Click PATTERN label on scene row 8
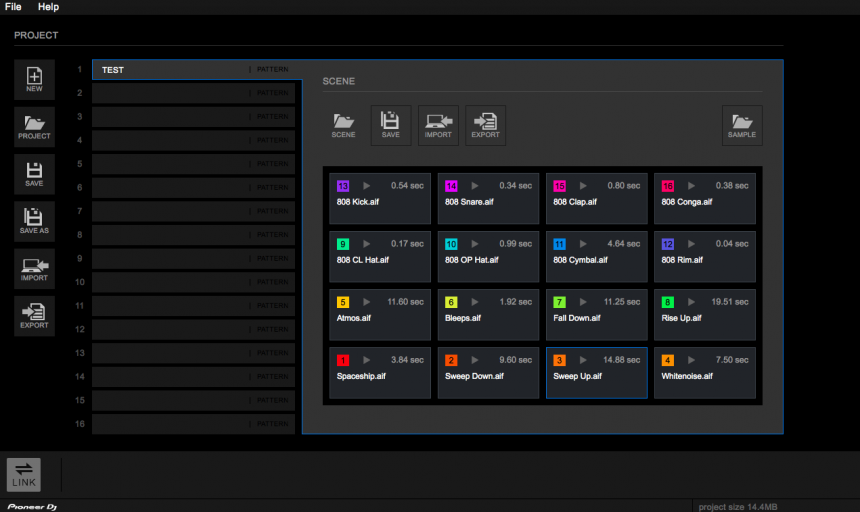 pos(272,235)
